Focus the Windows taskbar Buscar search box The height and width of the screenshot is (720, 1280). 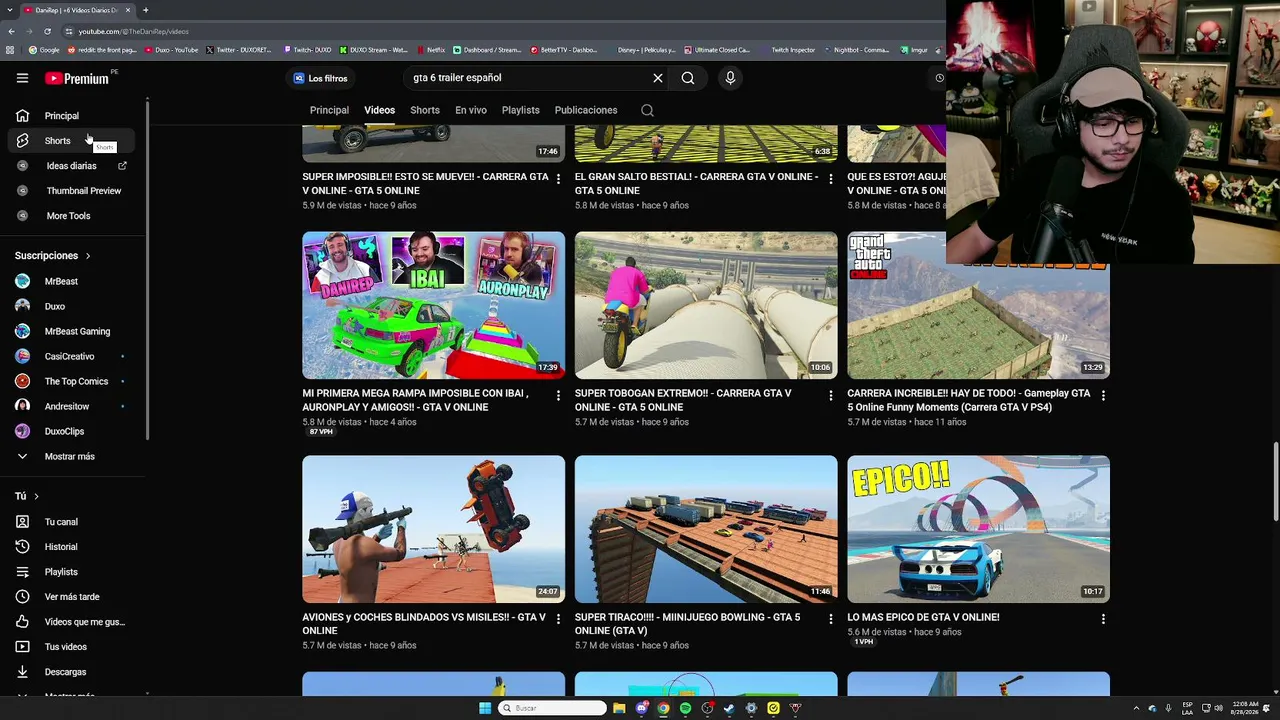[x=553, y=708]
